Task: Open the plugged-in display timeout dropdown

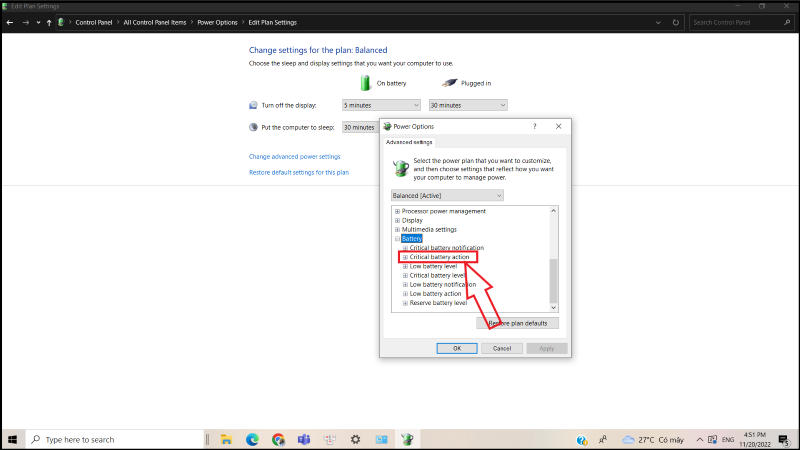Action: pyautogui.click(x=468, y=105)
